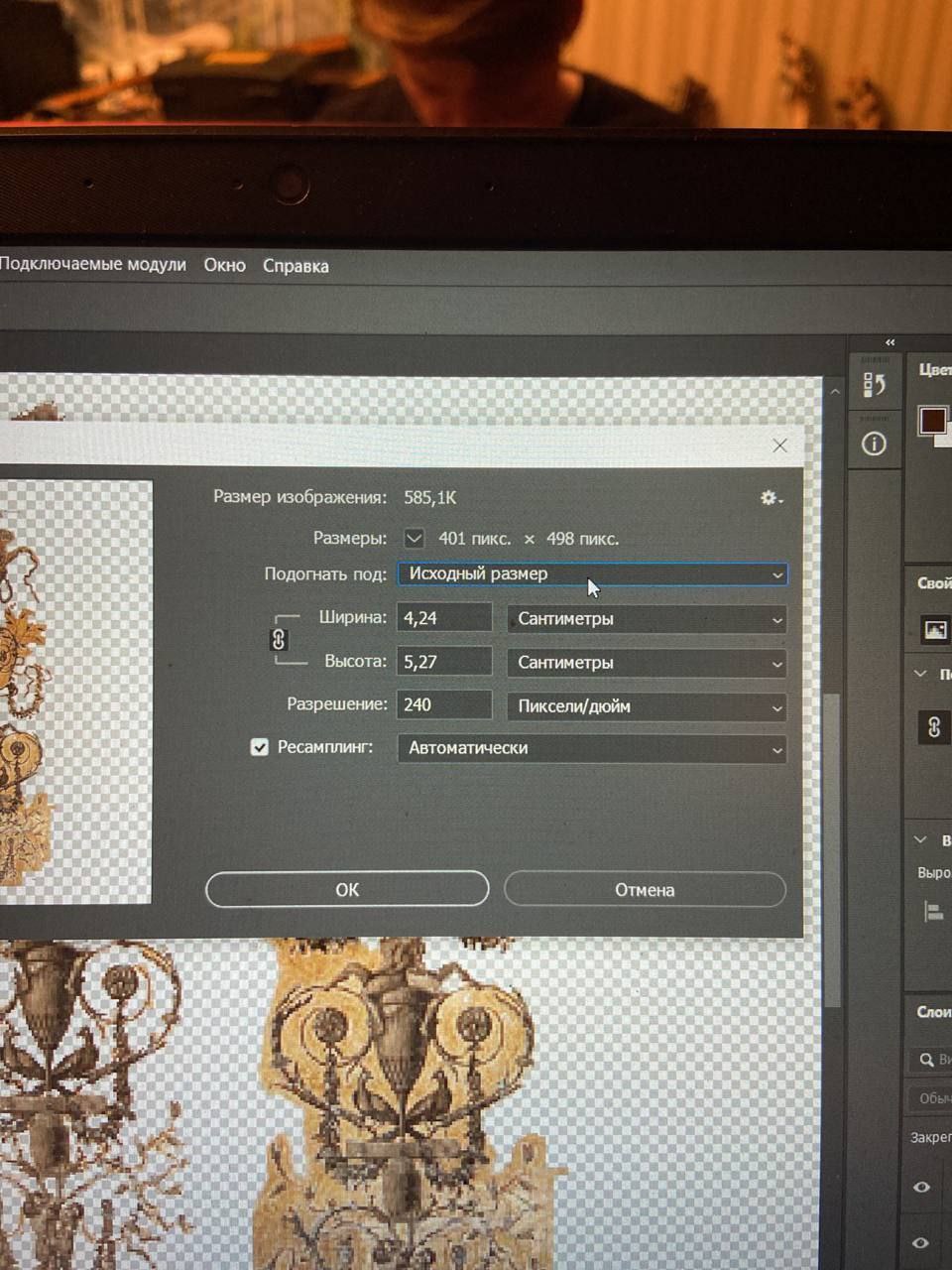Image resolution: width=952 pixels, height=1270 pixels.
Task: Switch to the Слои panel tab
Action: [x=933, y=1012]
